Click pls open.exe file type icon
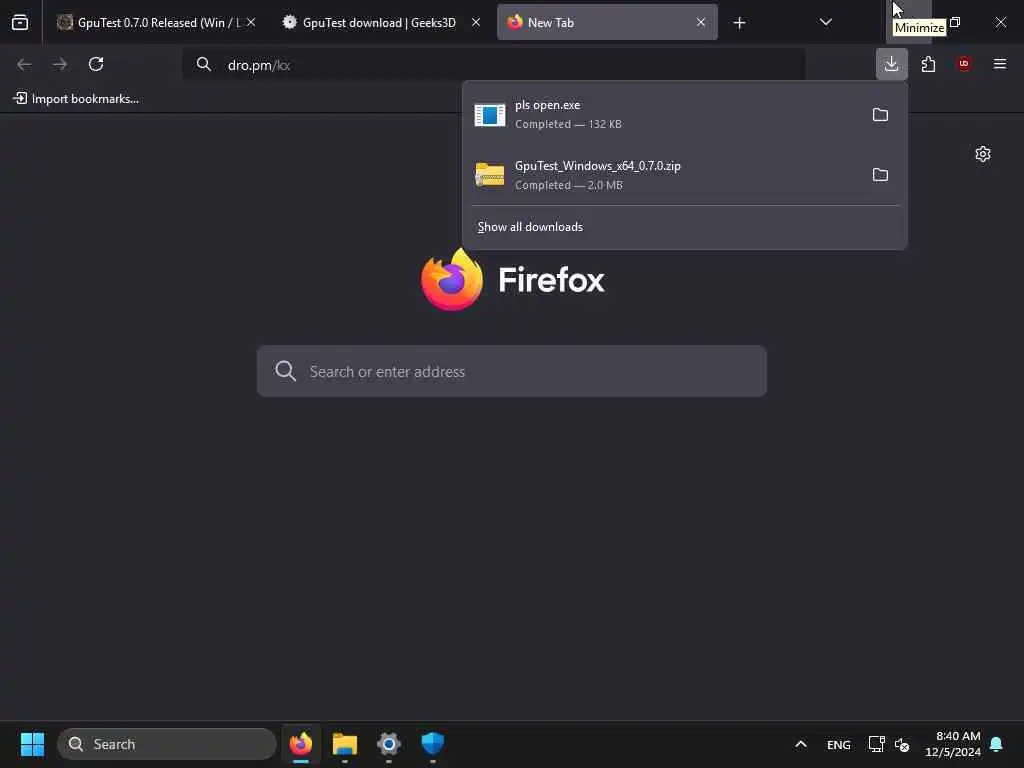 [490, 115]
